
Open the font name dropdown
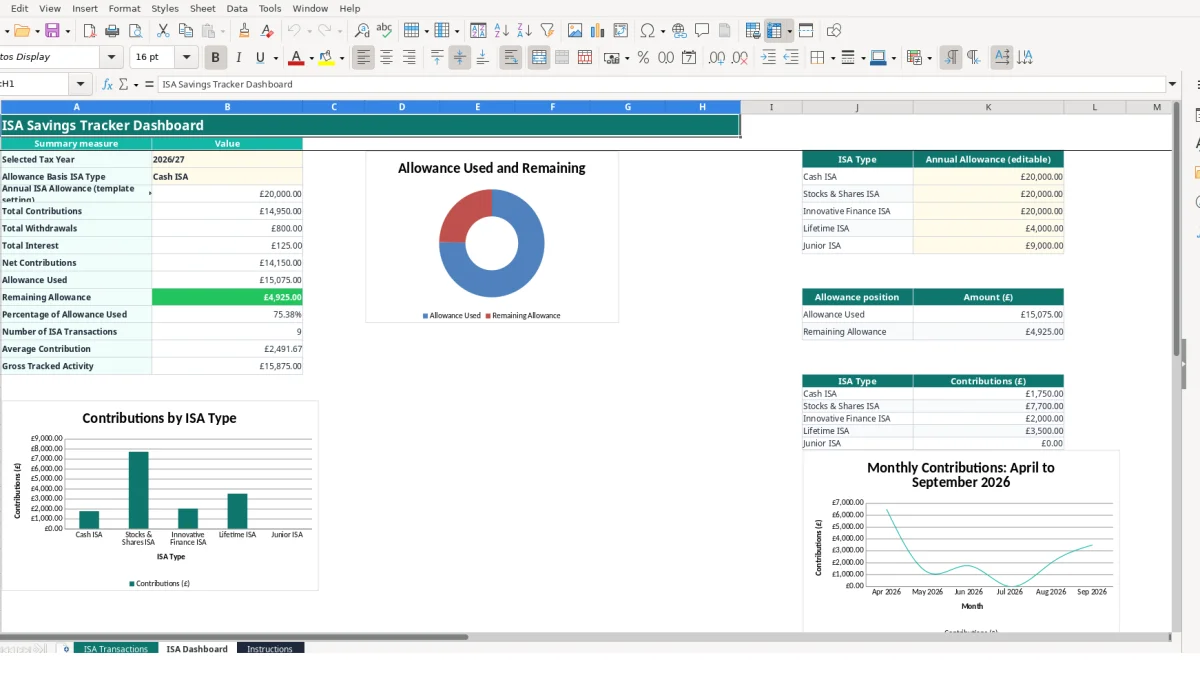click(111, 58)
